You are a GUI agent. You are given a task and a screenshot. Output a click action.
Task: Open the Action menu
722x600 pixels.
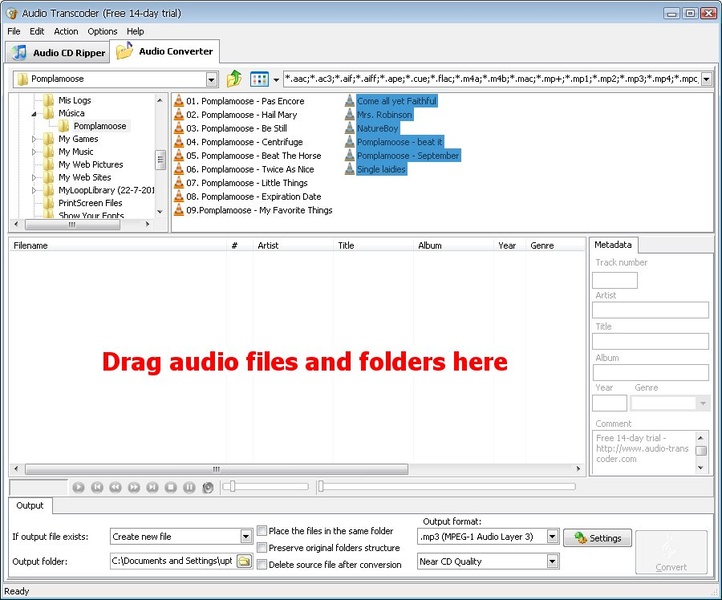tap(66, 31)
